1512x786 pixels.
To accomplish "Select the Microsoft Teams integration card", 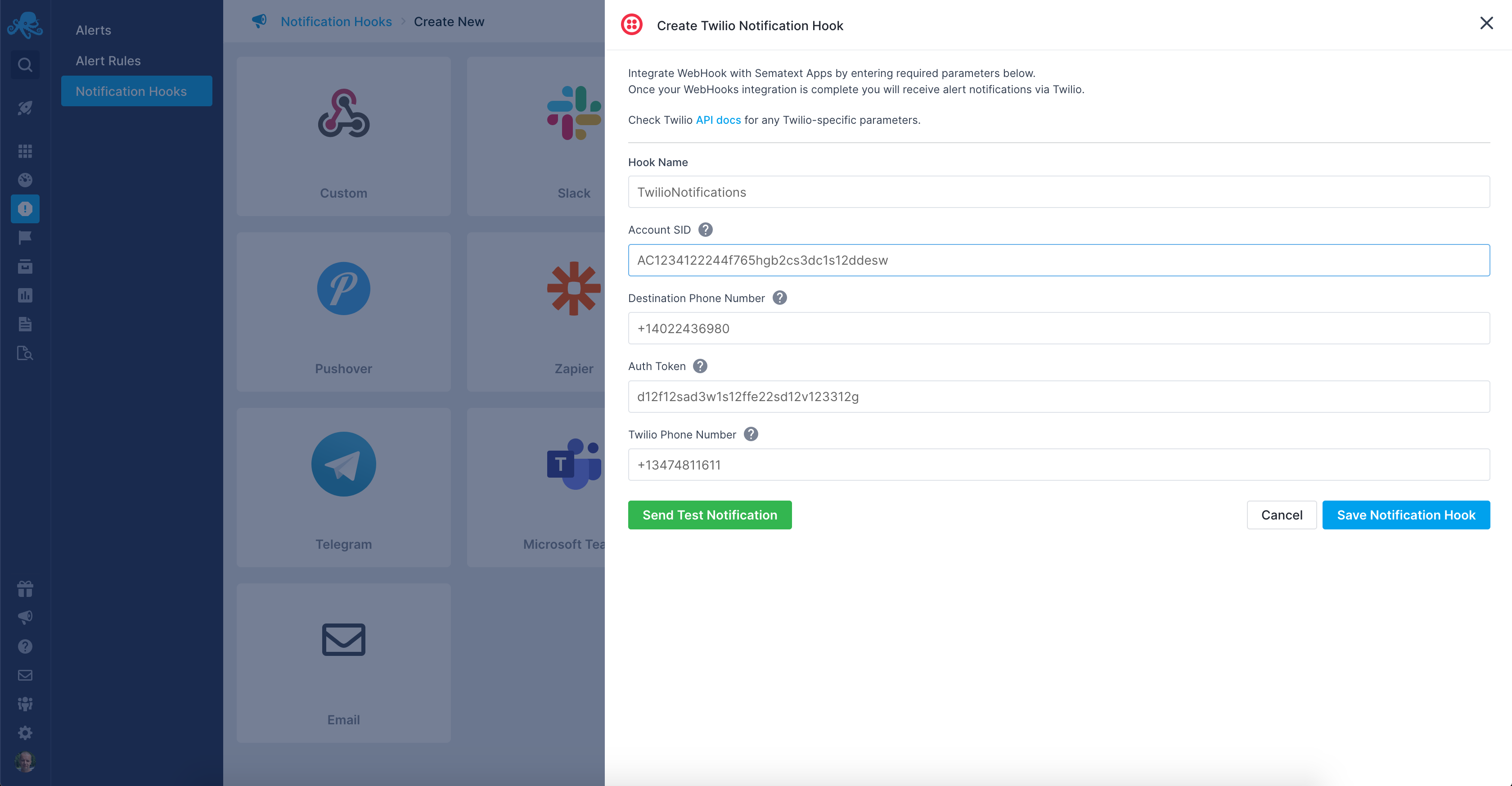I will [536, 487].
